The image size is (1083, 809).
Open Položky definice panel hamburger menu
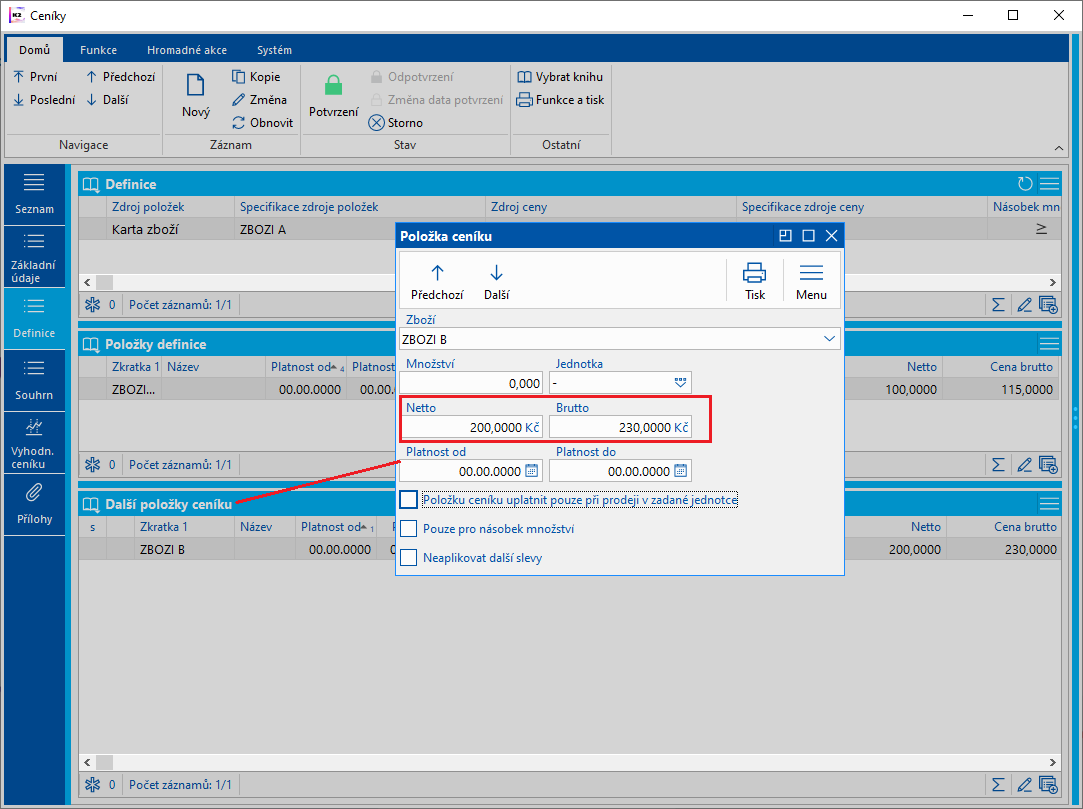[1049, 343]
